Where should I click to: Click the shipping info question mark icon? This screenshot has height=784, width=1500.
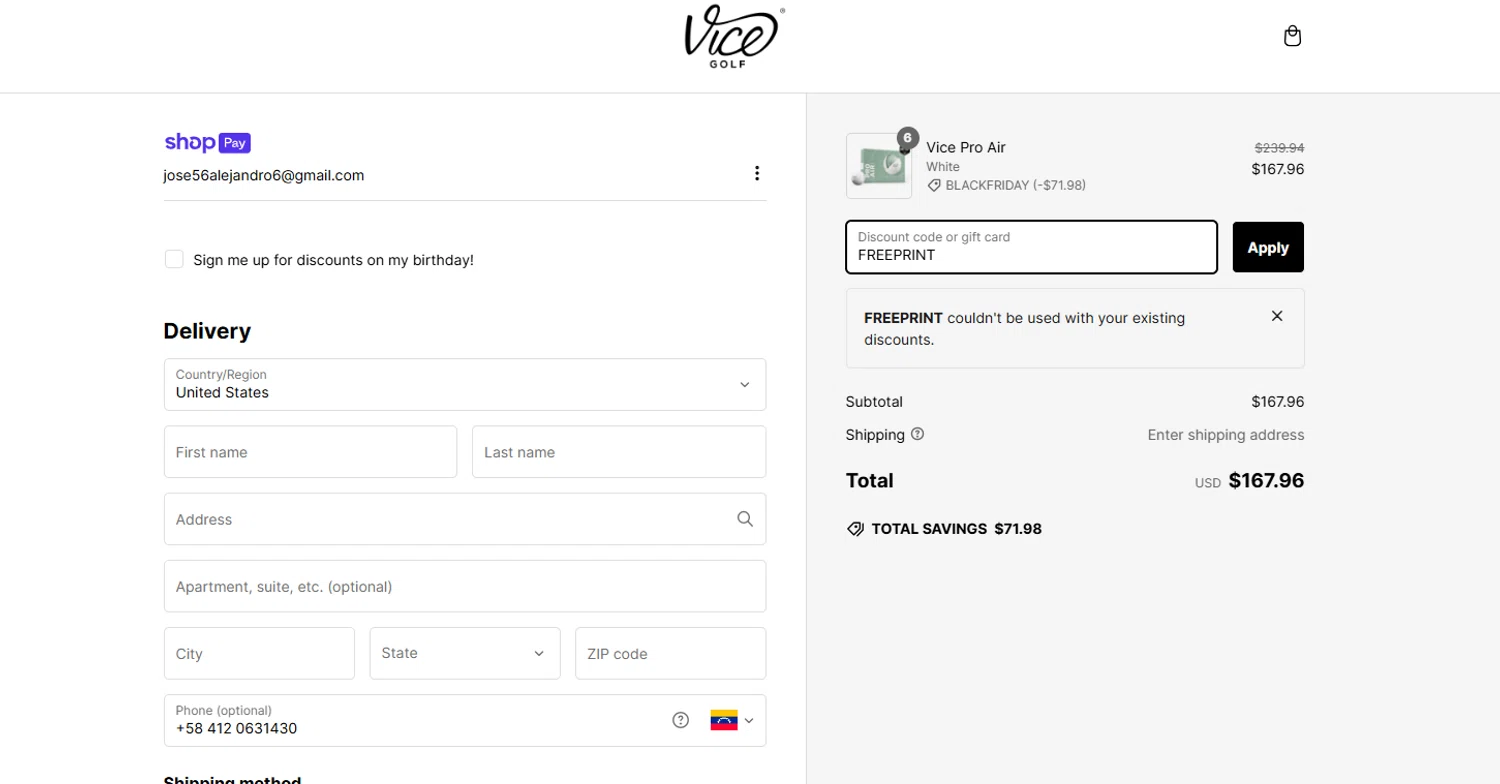point(918,435)
